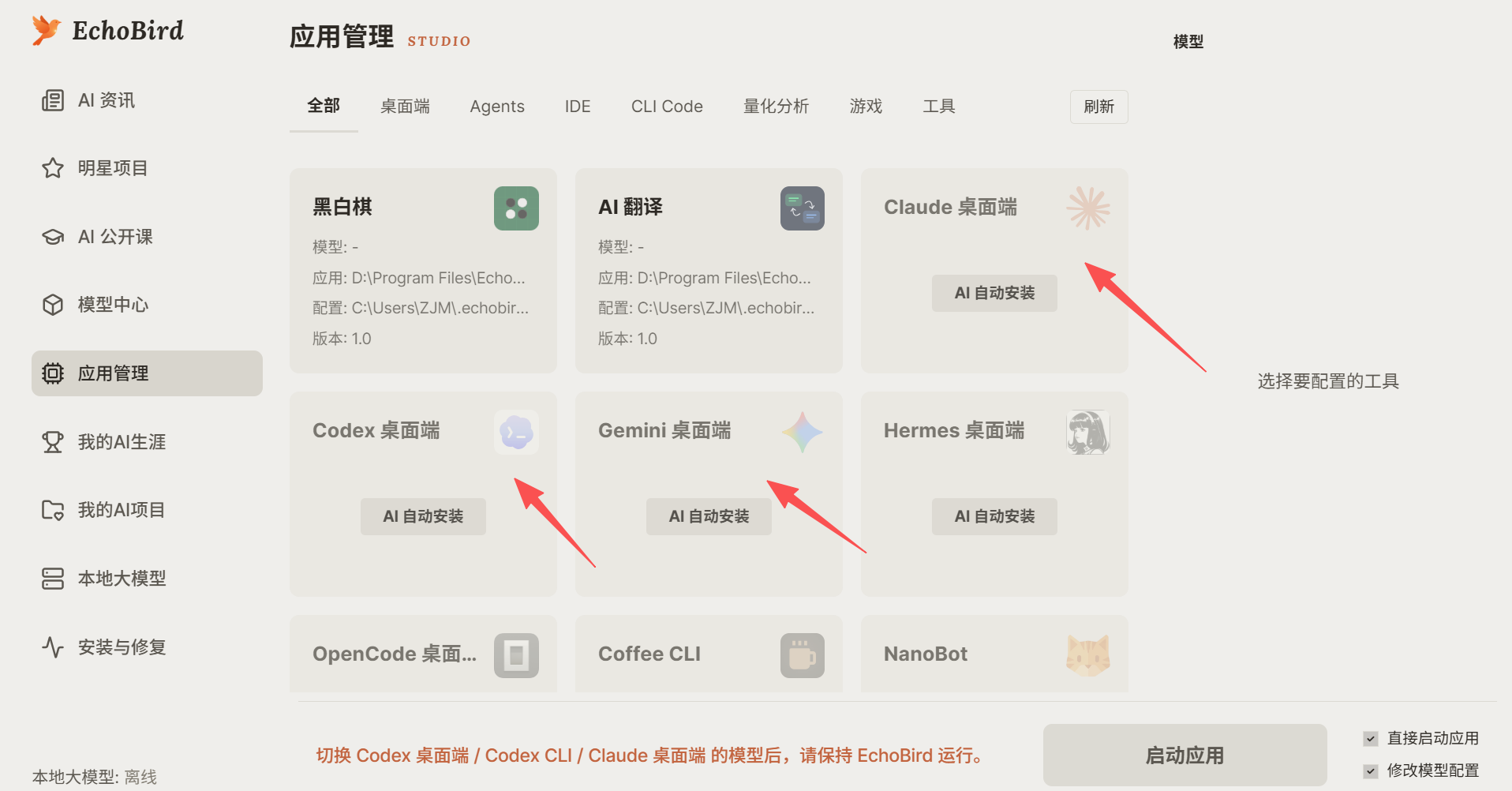The image size is (1512, 791).
Task: Select the Codex 桌面端 card title
Action: [376, 430]
